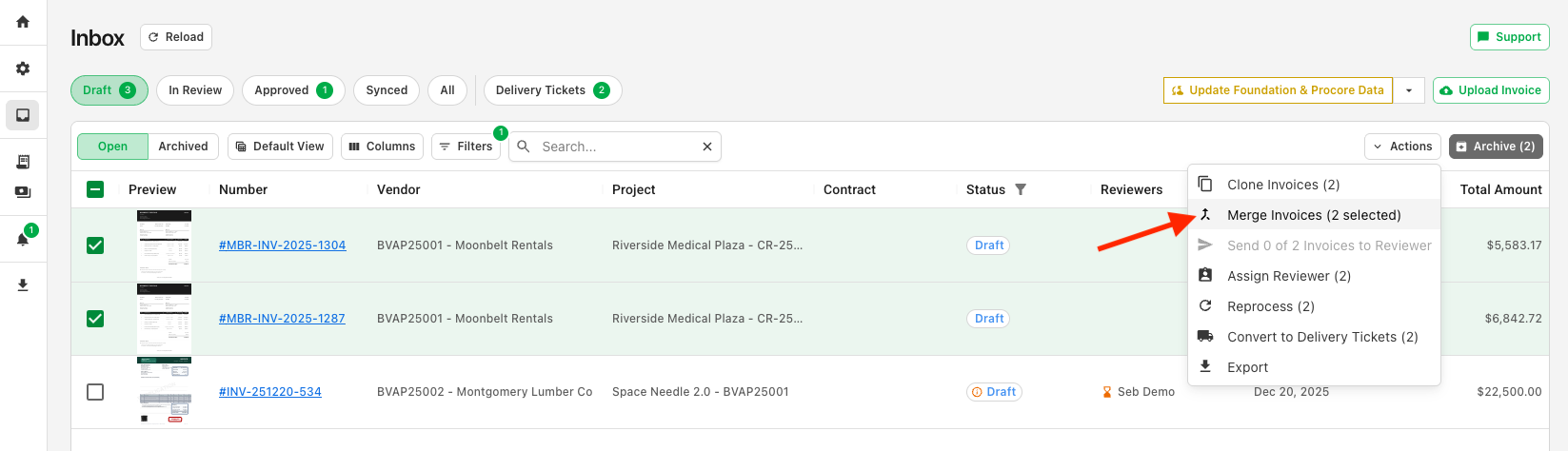Select the All tab

click(x=447, y=90)
